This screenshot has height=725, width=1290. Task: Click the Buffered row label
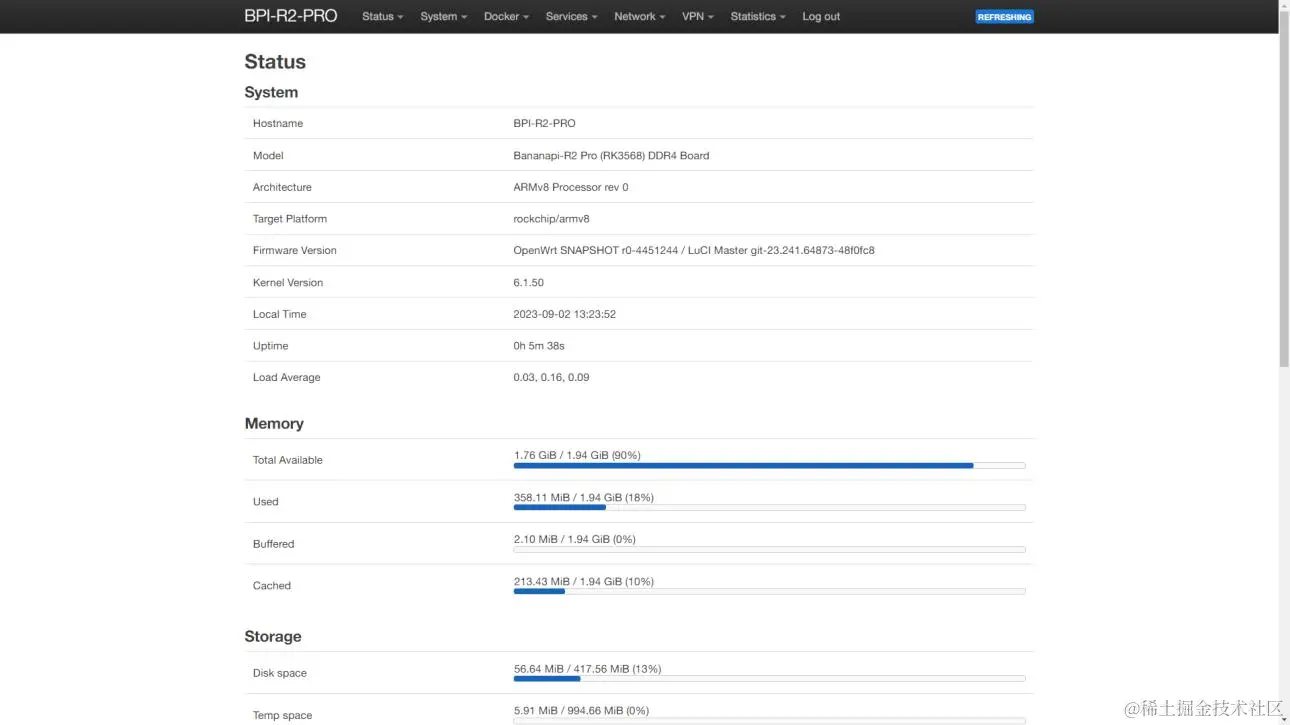[274, 545]
